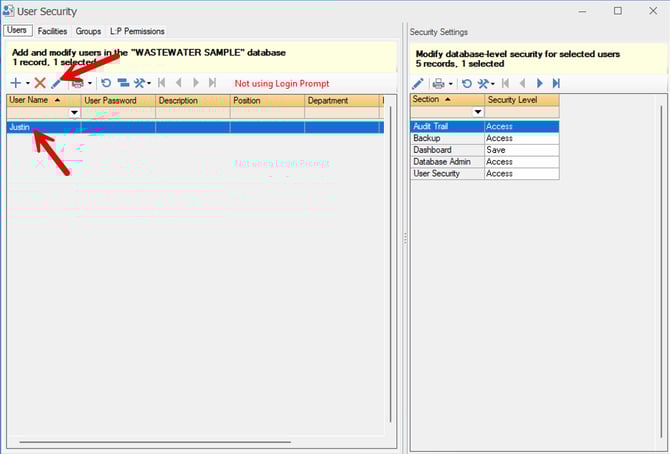This screenshot has height=454, width=670.
Task: Select the Dashboard security section row
Action: (447, 150)
